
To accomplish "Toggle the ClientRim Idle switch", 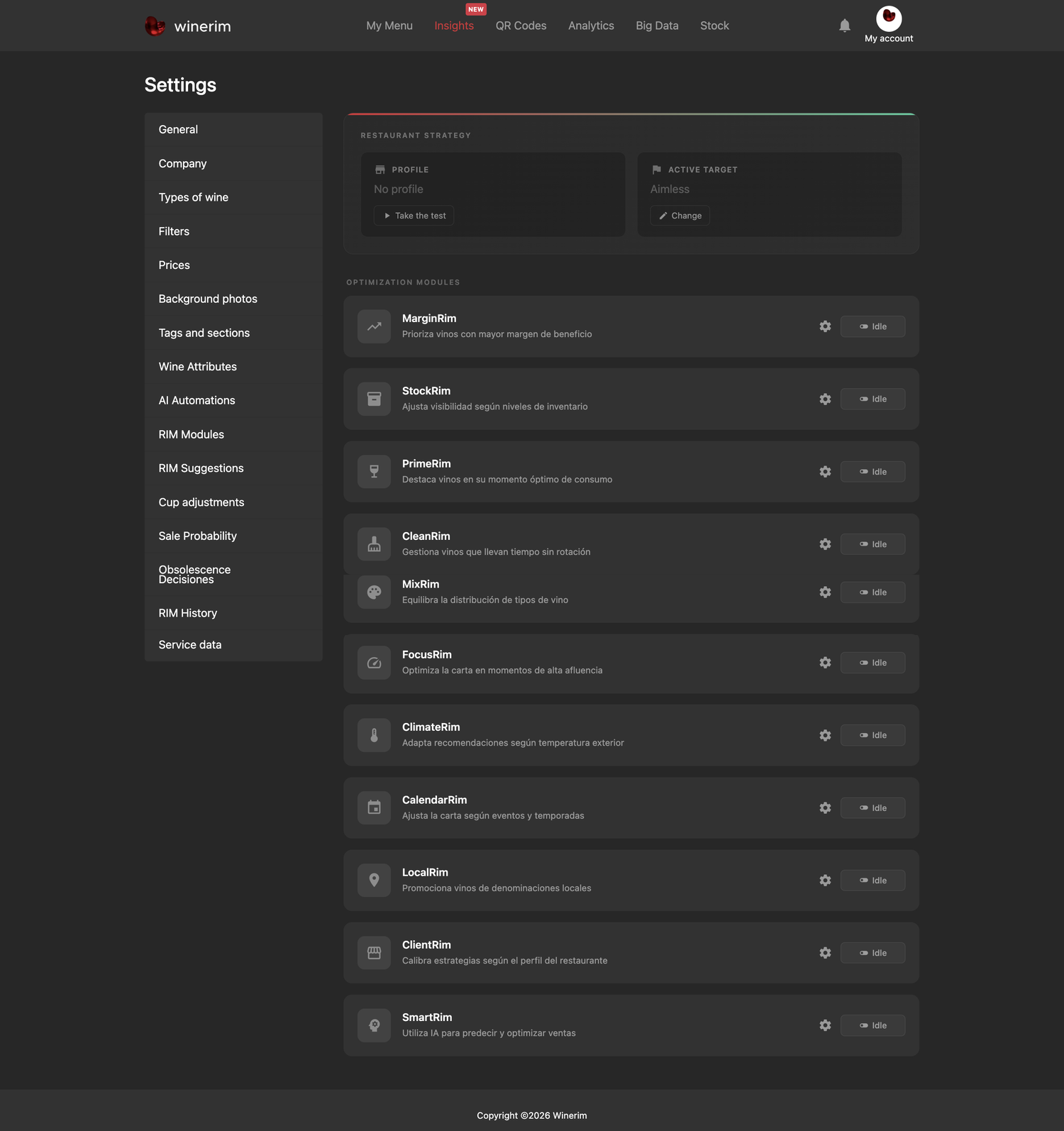I will [x=872, y=953].
